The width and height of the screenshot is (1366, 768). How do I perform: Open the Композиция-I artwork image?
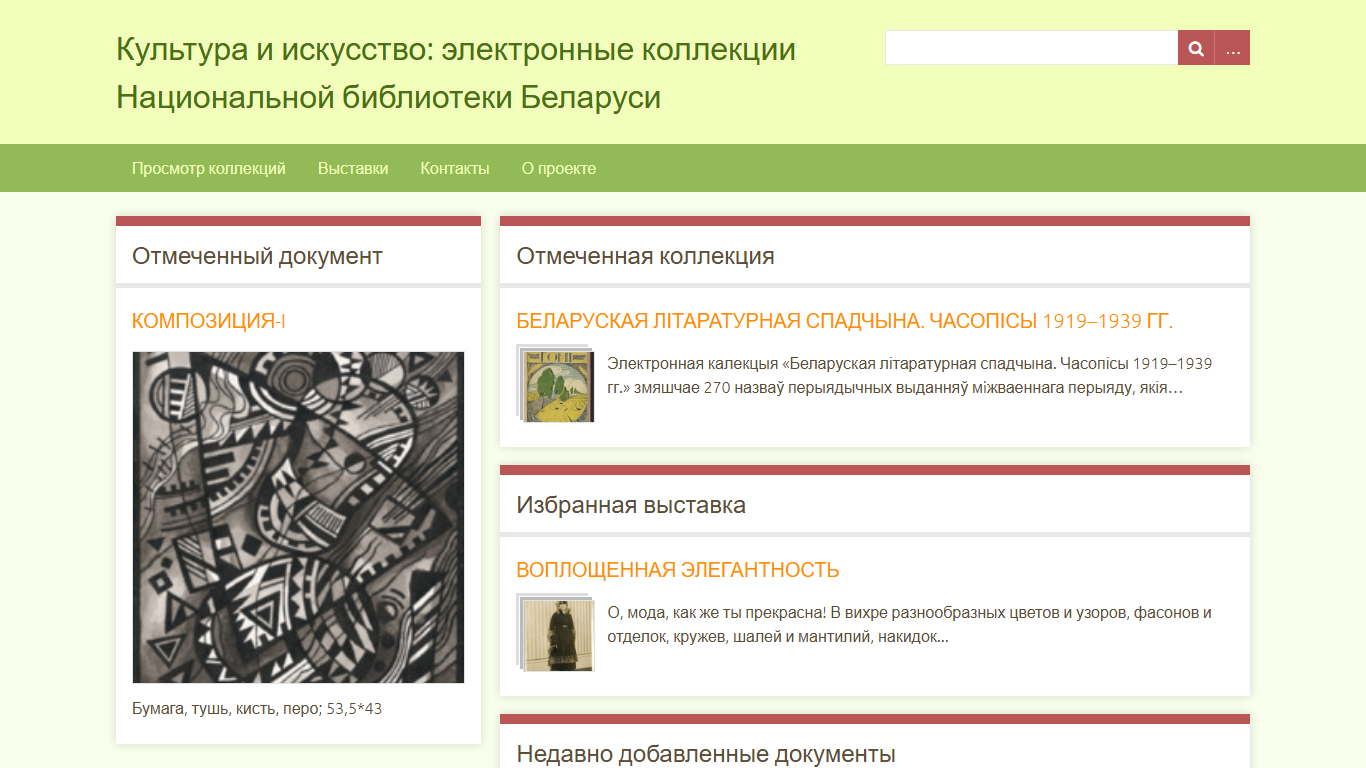coord(298,517)
